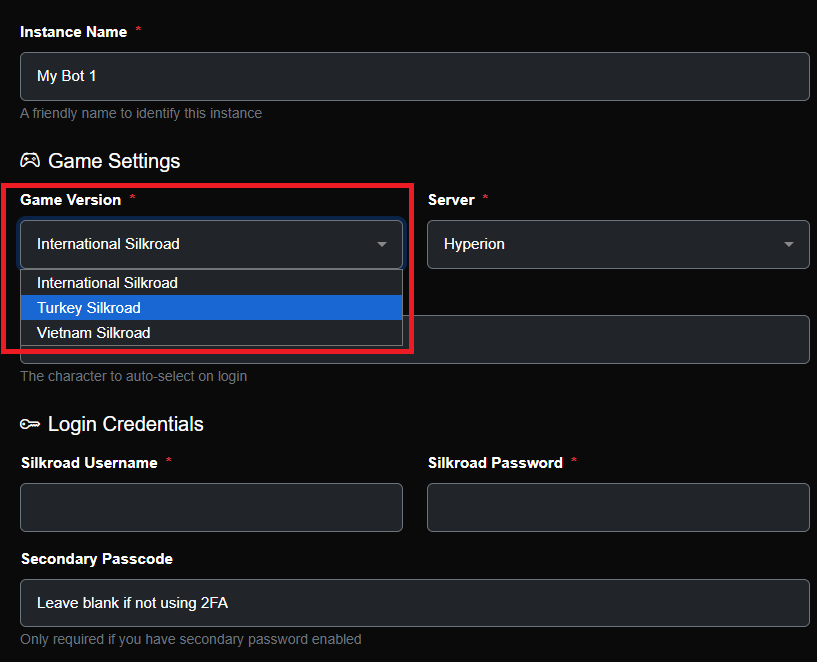Click the gamepad icon beside Game Settings
The height and width of the screenshot is (662, 817).
[x=30, y=160]
